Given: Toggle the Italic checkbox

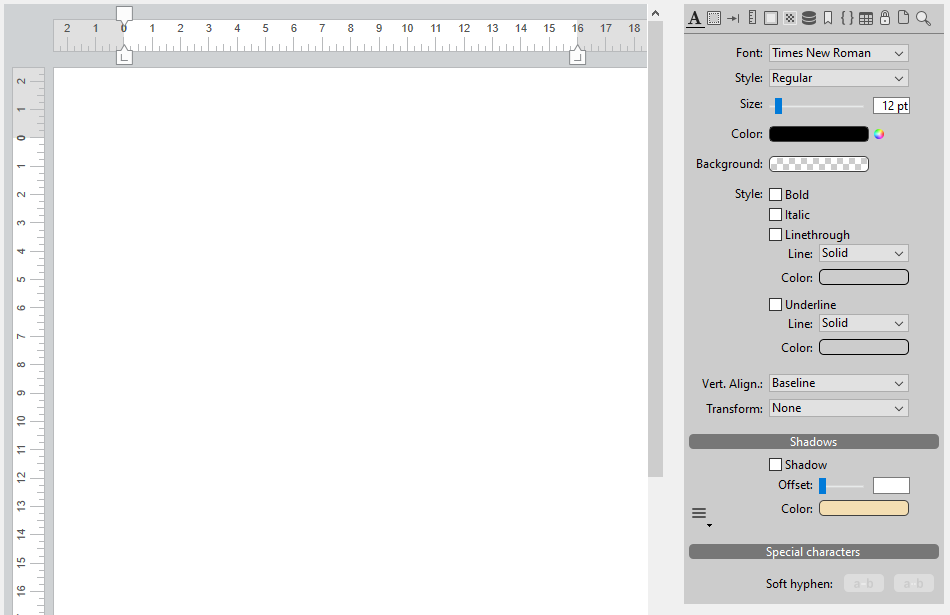Looking at the screenshot, I should [775, 215].
